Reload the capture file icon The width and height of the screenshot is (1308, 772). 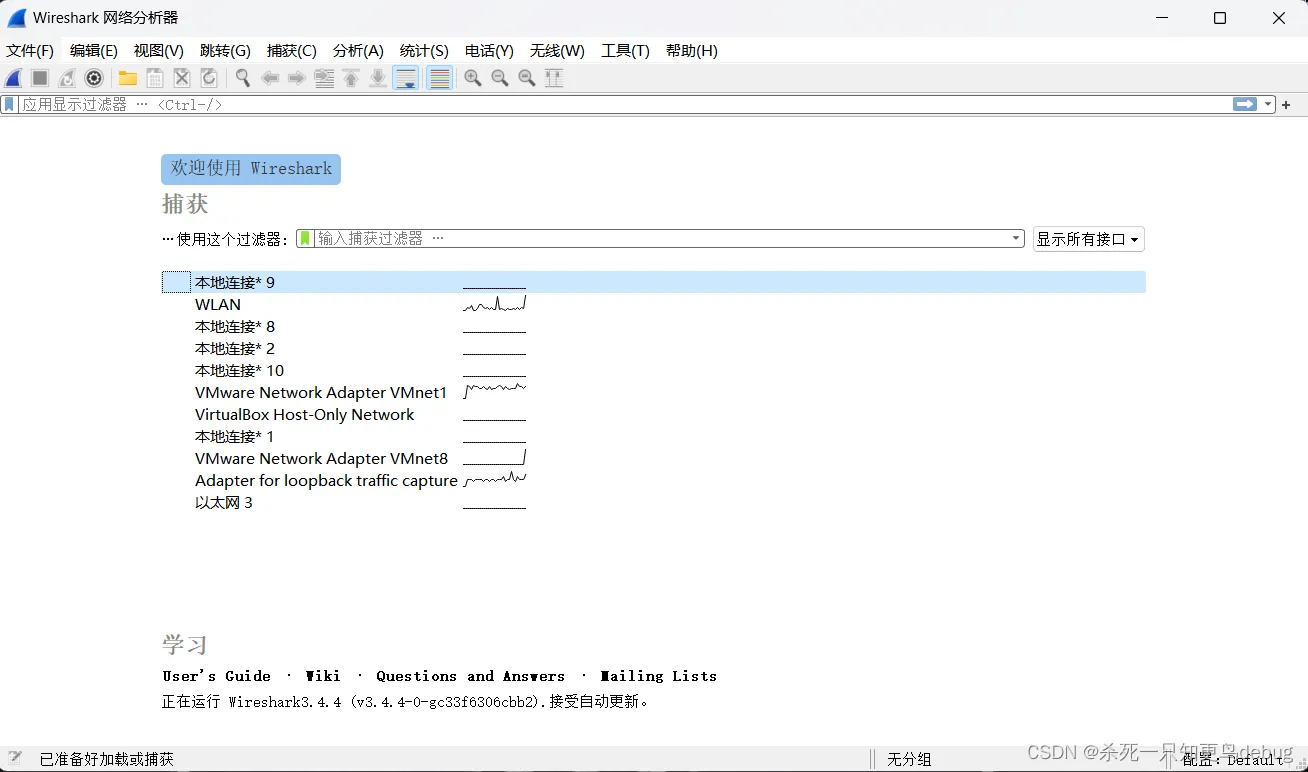209,78
